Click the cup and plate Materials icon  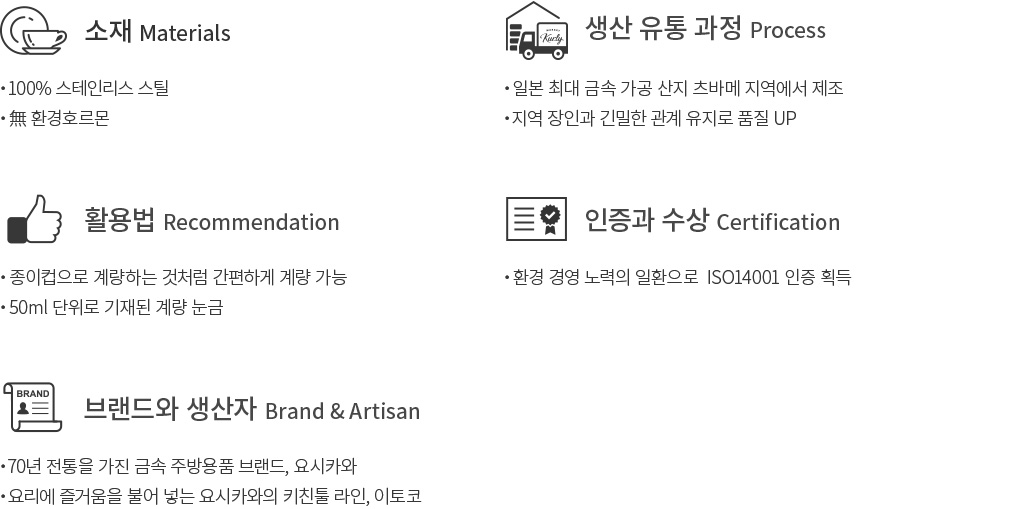pos(33,30)
